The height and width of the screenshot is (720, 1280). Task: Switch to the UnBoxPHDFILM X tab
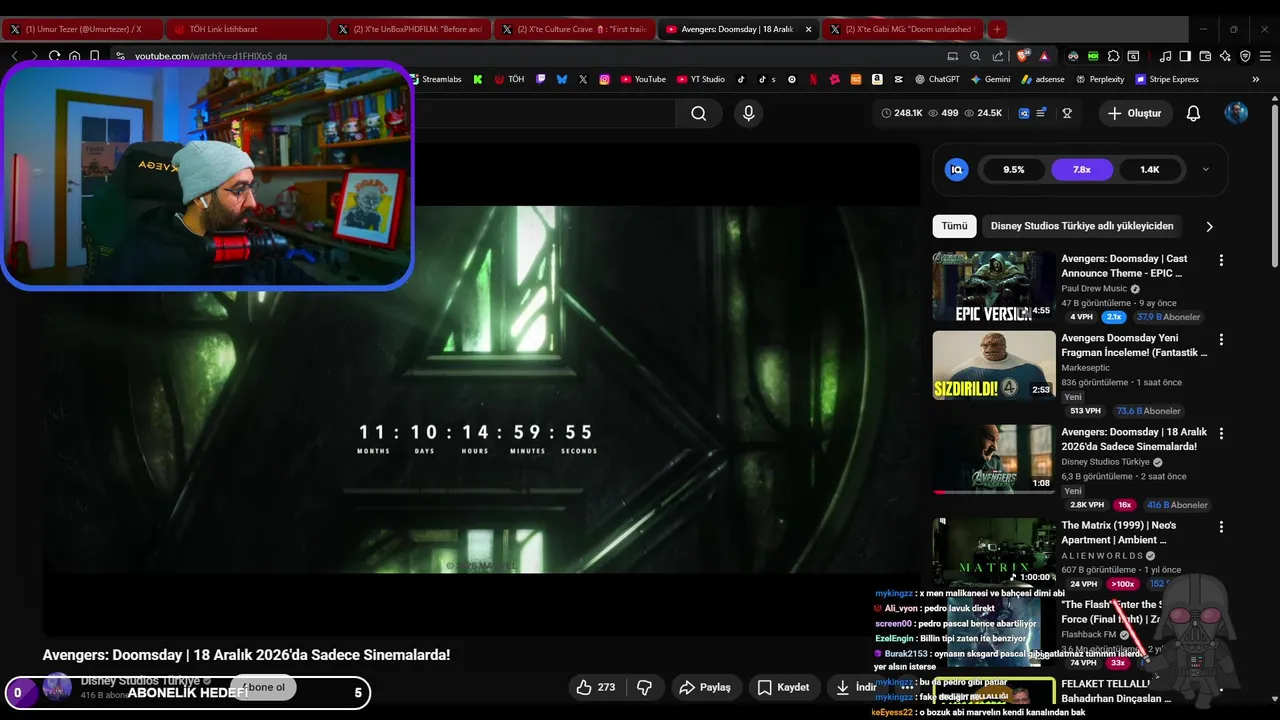(x=409, y=29)
